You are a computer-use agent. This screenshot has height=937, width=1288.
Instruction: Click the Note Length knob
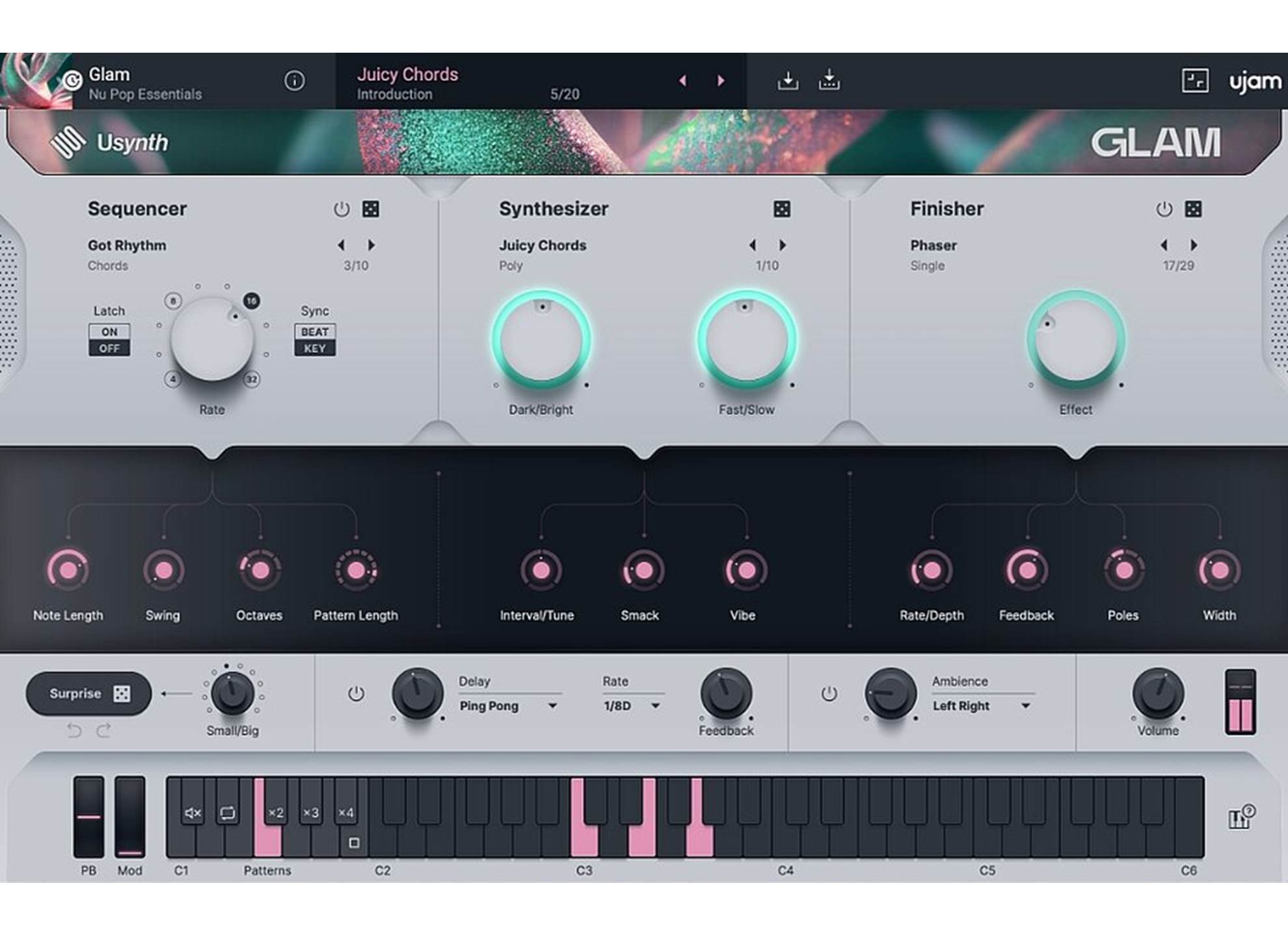pyautogui.click(x=68, y=571)
